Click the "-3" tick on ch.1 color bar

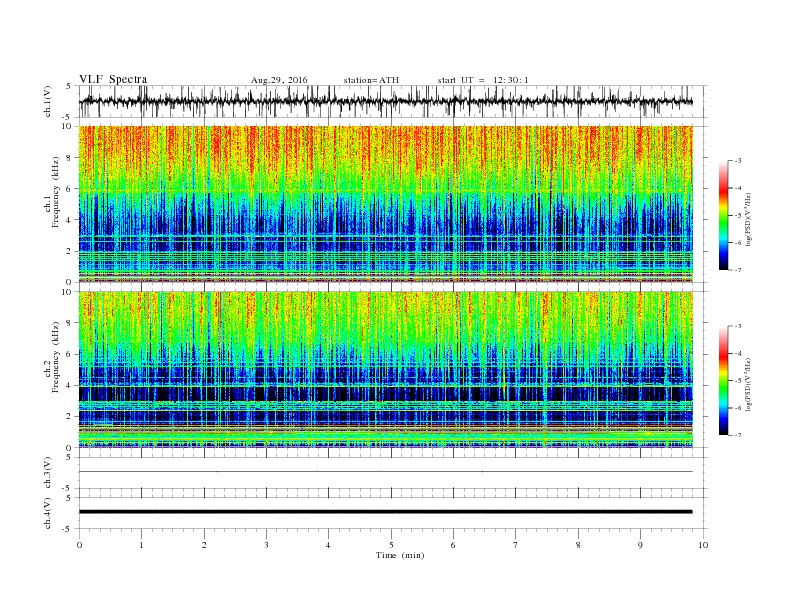738,161
